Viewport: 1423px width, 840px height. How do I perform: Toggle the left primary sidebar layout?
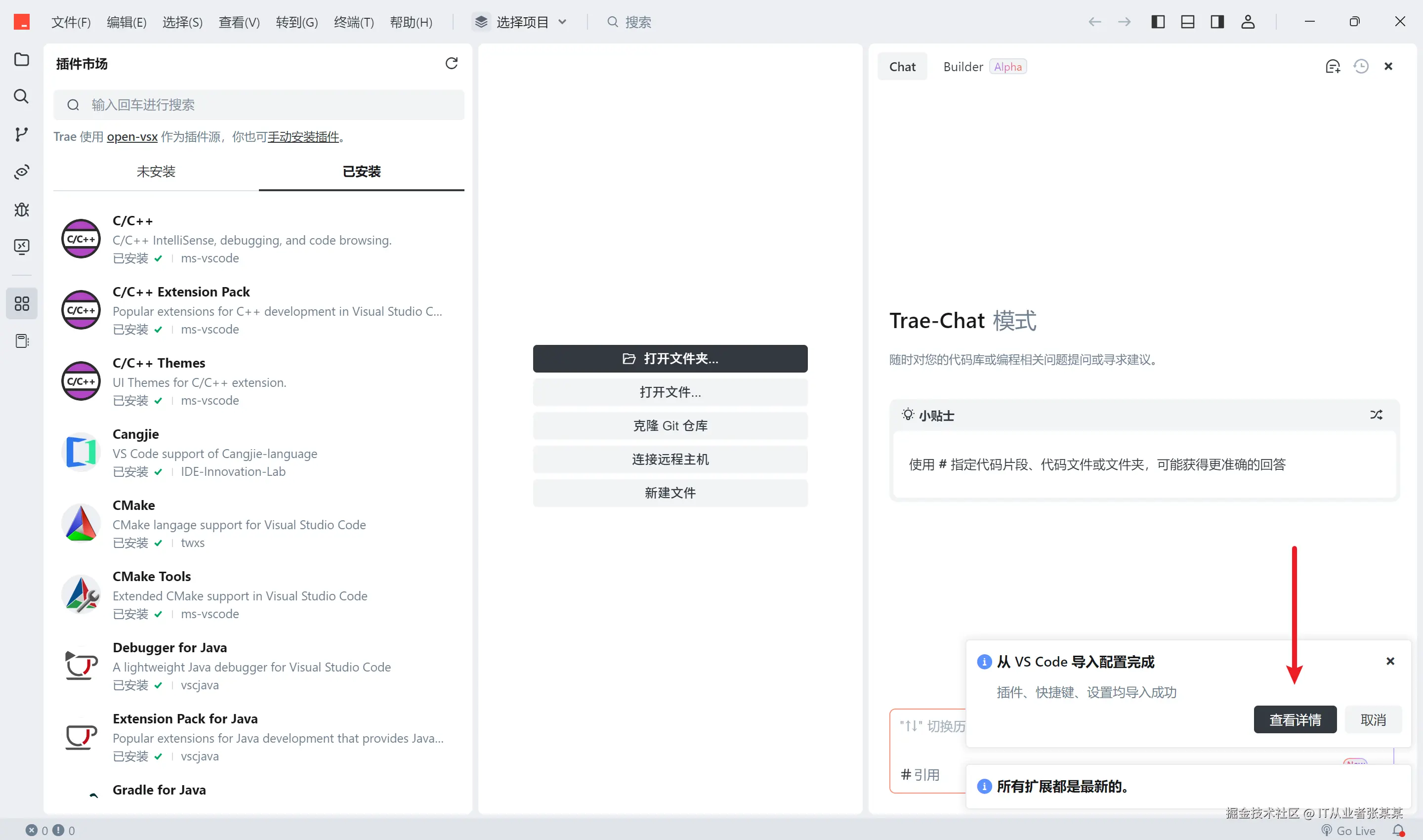[x=1158, y=22]
